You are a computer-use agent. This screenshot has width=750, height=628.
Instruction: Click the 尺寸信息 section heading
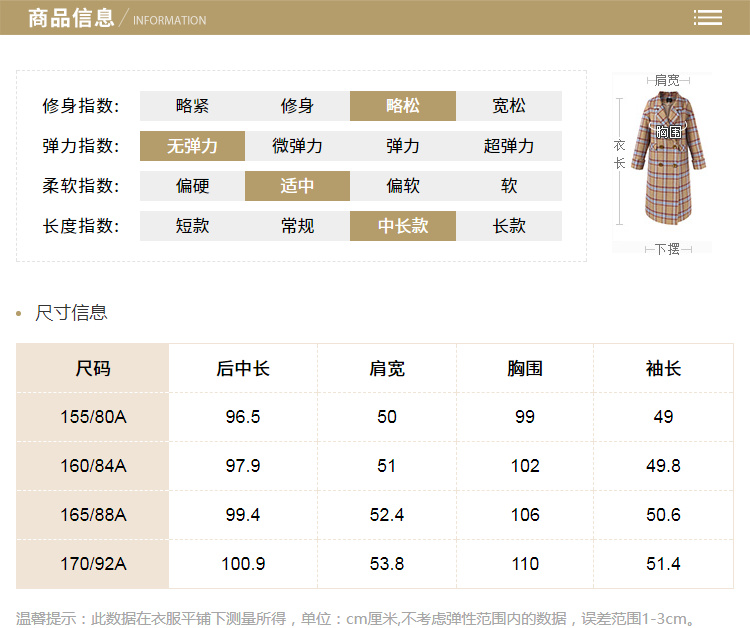coord(71,313)
